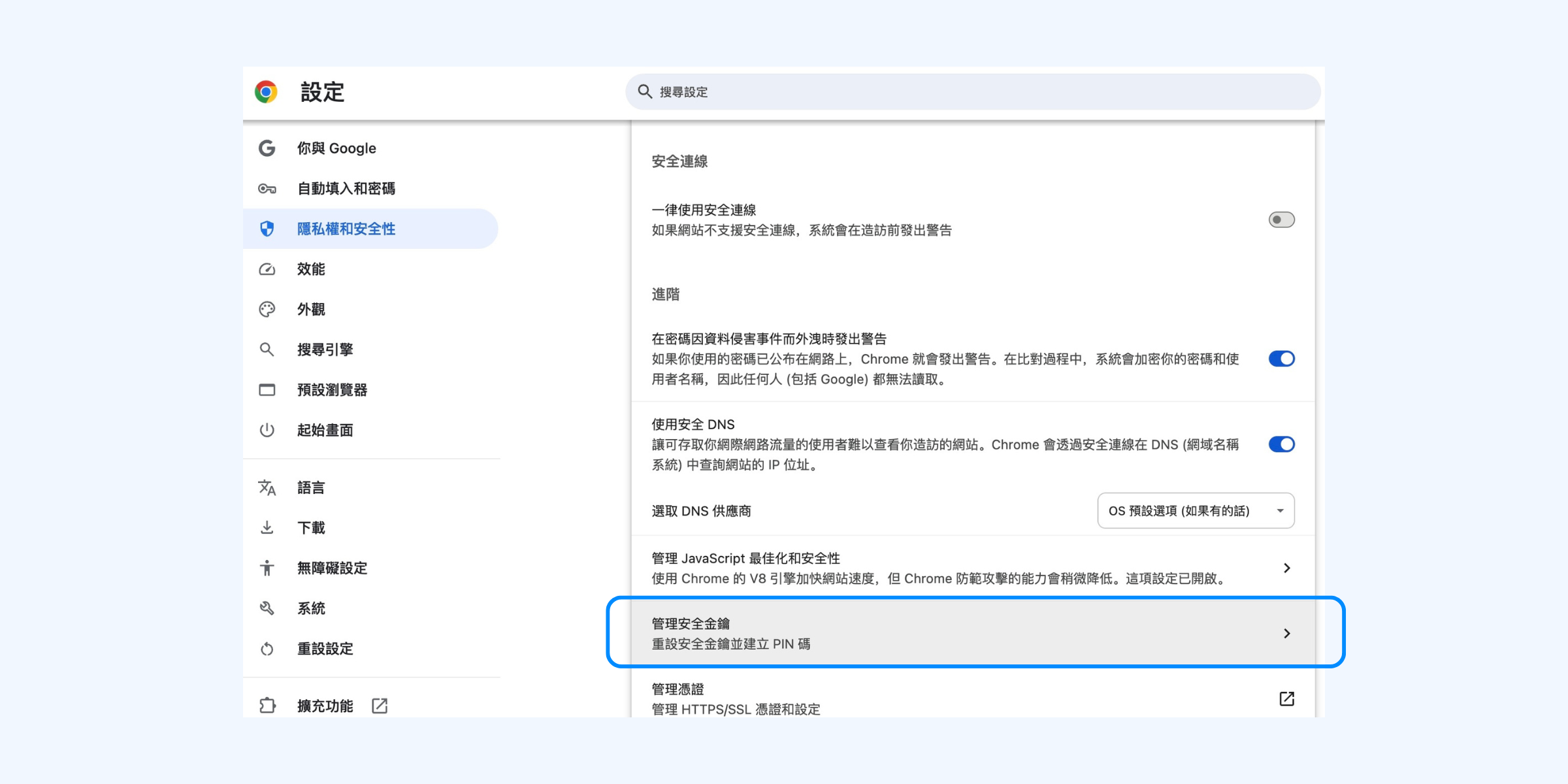The width and height of the screenshot is (1568, 784).
Task: Open 管理安全金鑰 via its chevron arrow
Action: [1286, 634]
